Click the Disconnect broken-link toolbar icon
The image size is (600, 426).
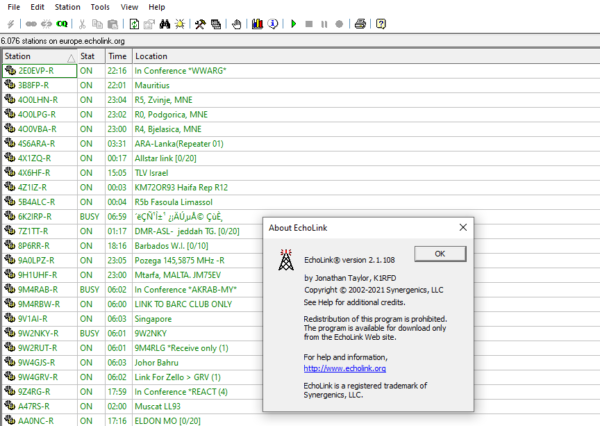pos(46,24)
